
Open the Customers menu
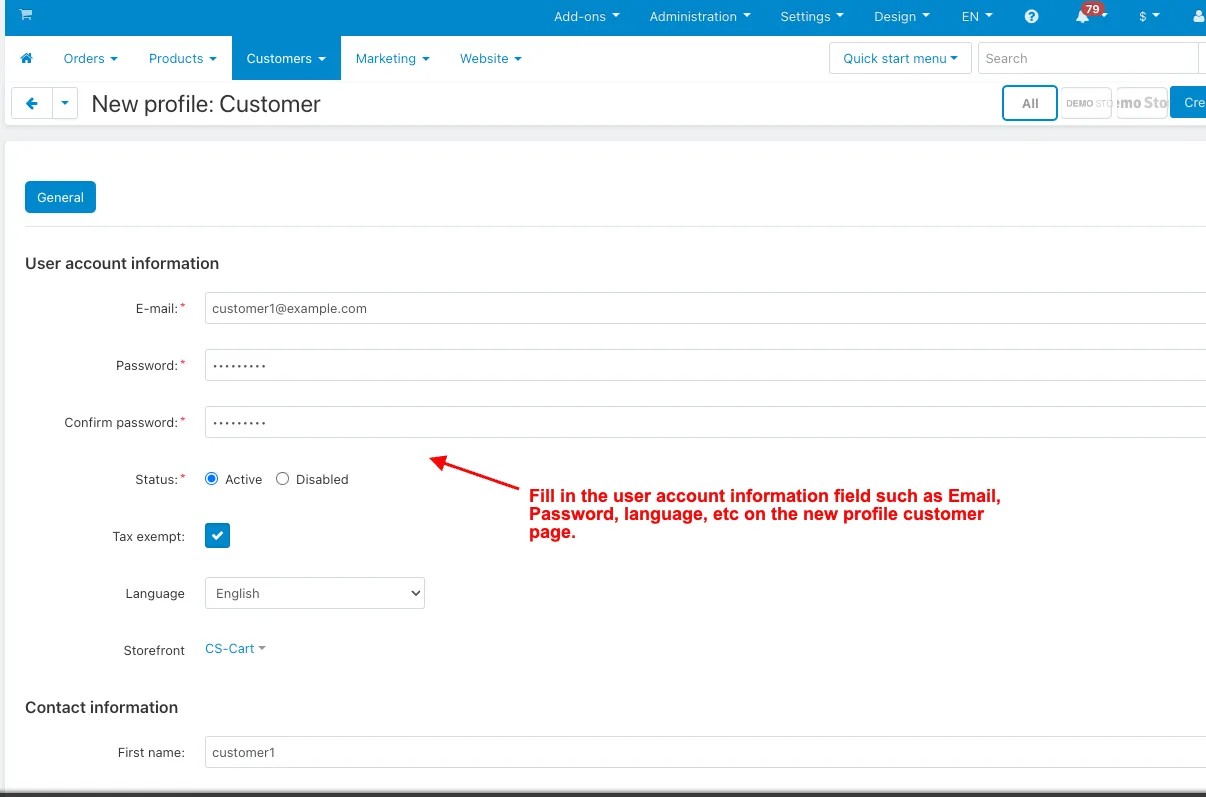pyautogui.click(x=286, y=59)
